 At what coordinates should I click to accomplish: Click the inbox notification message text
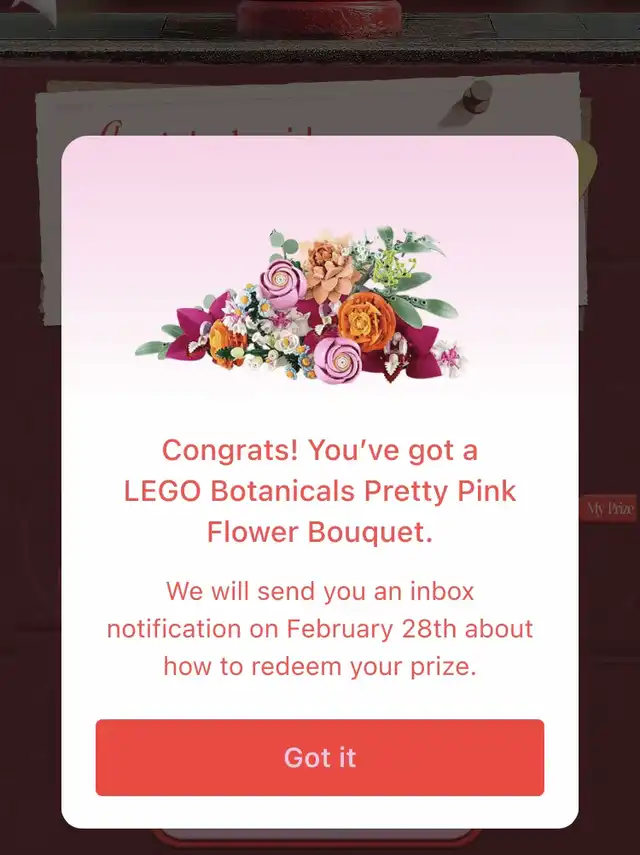click(320, 628)
